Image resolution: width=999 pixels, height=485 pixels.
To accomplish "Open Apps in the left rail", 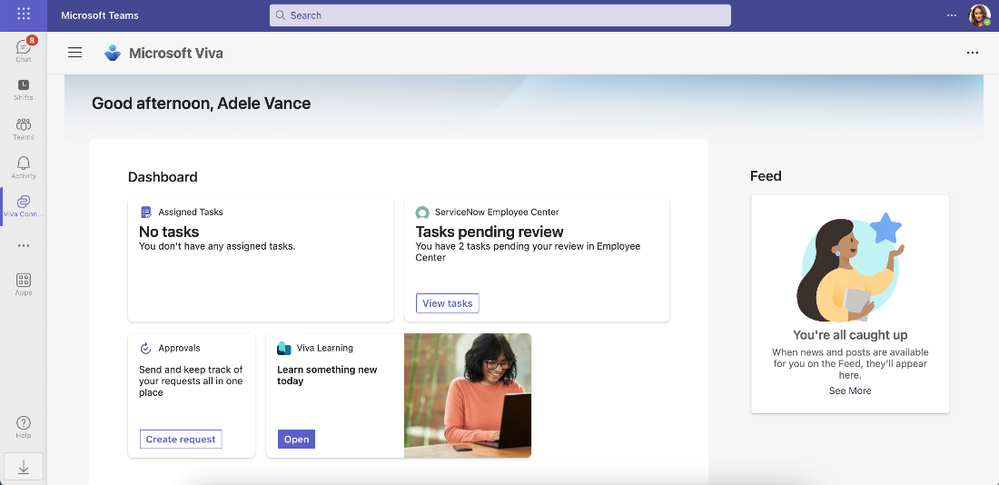I will coord(24,284).
